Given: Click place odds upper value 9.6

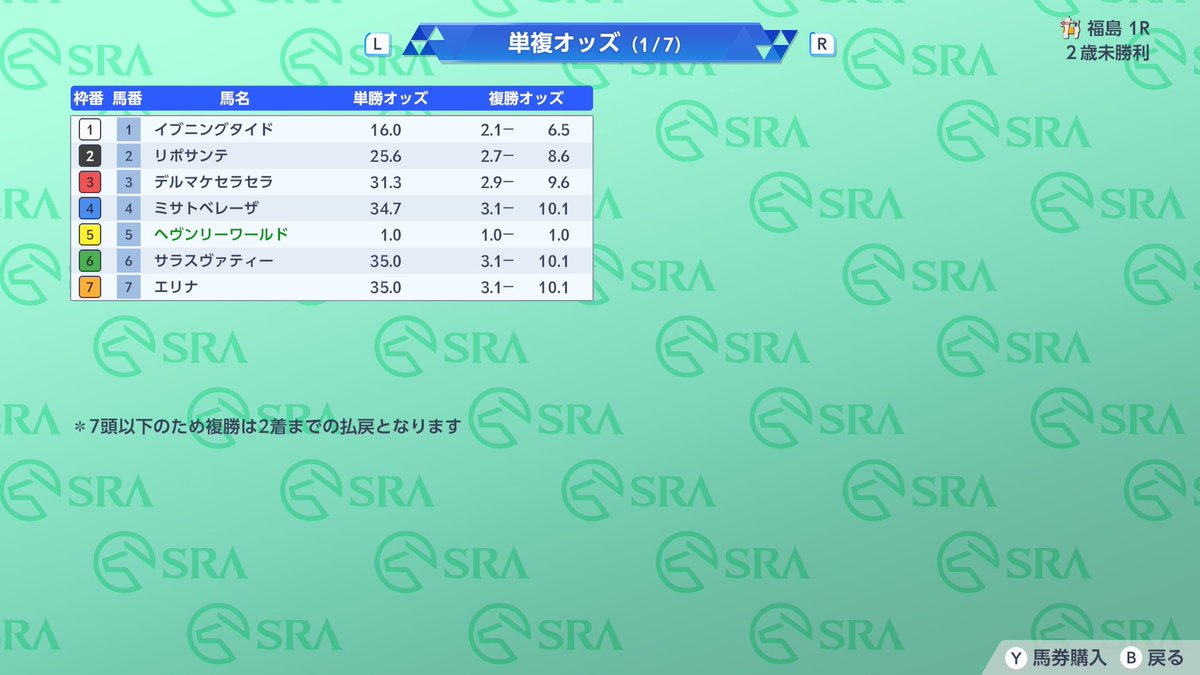Looking at the screenshot, I should (558, 182).
